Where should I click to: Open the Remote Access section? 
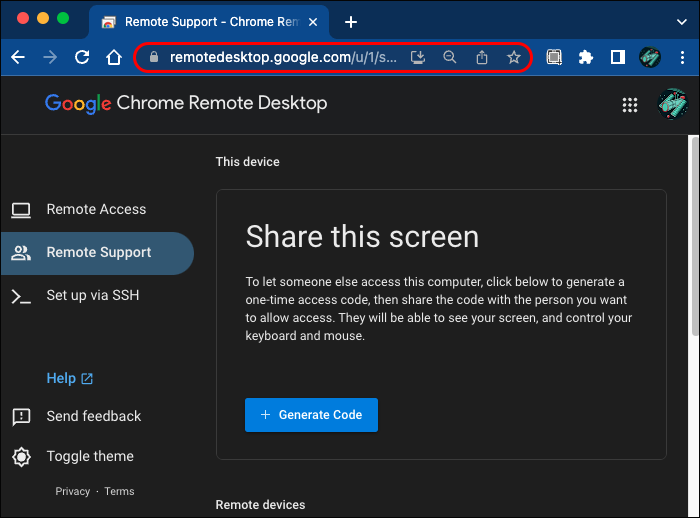click(x=96, y=209)
